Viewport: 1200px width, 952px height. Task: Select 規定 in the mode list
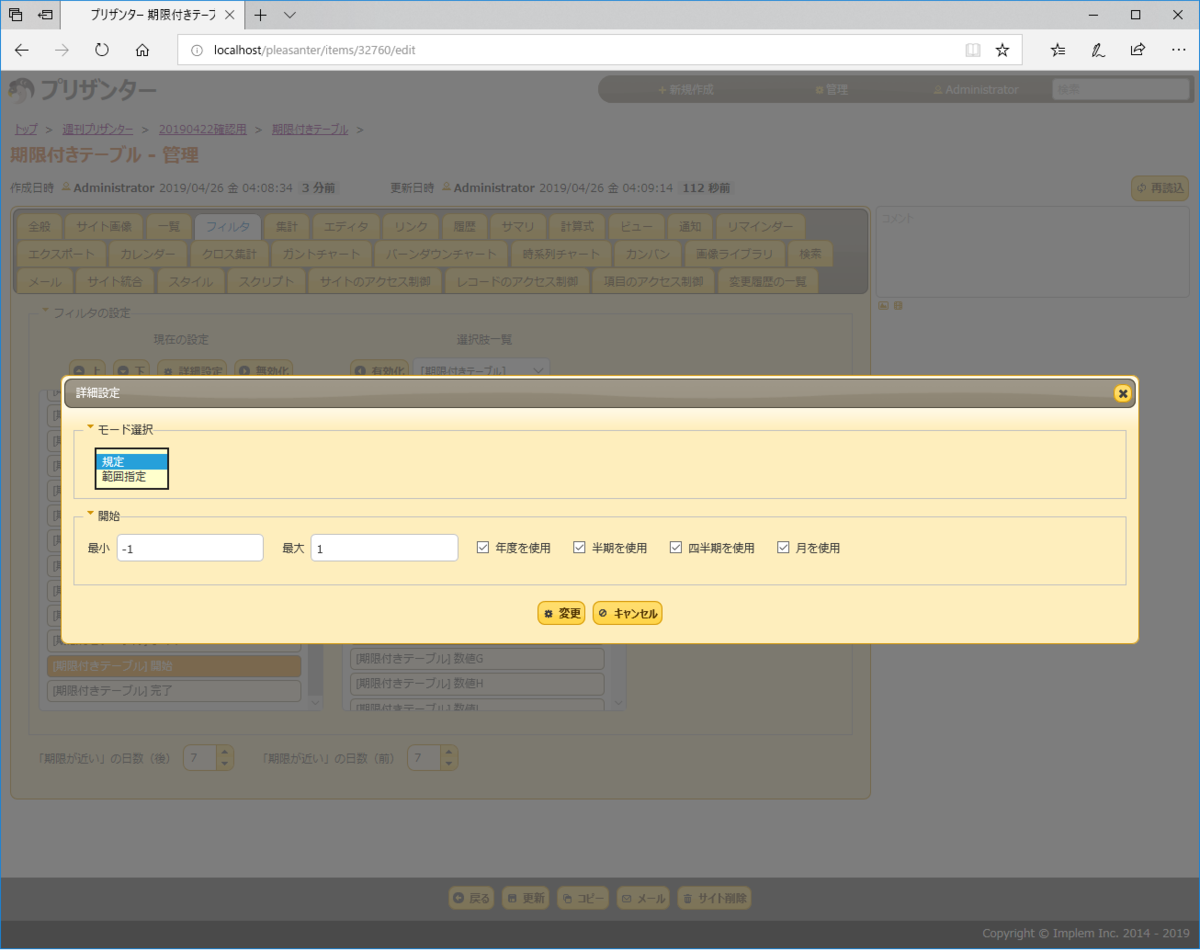[x=132, y=461]
